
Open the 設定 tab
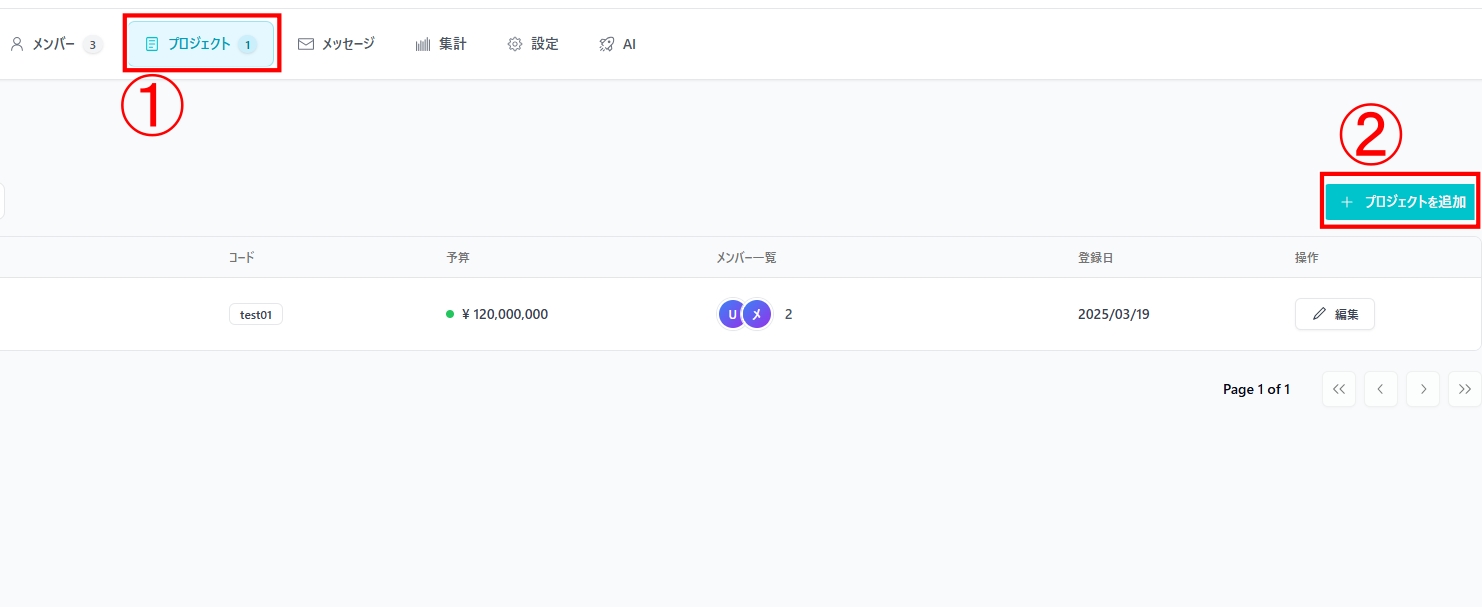pyautogui.click(x=533, y=44)
